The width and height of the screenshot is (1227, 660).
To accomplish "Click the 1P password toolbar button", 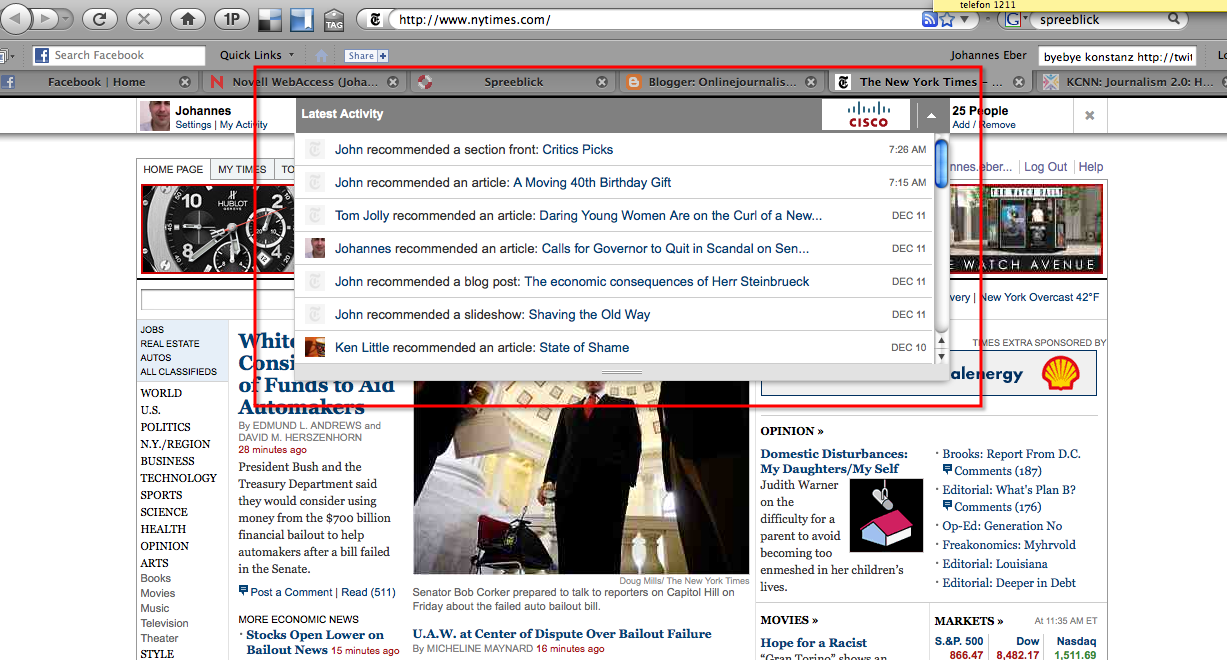I will click(x=231, y=19).
